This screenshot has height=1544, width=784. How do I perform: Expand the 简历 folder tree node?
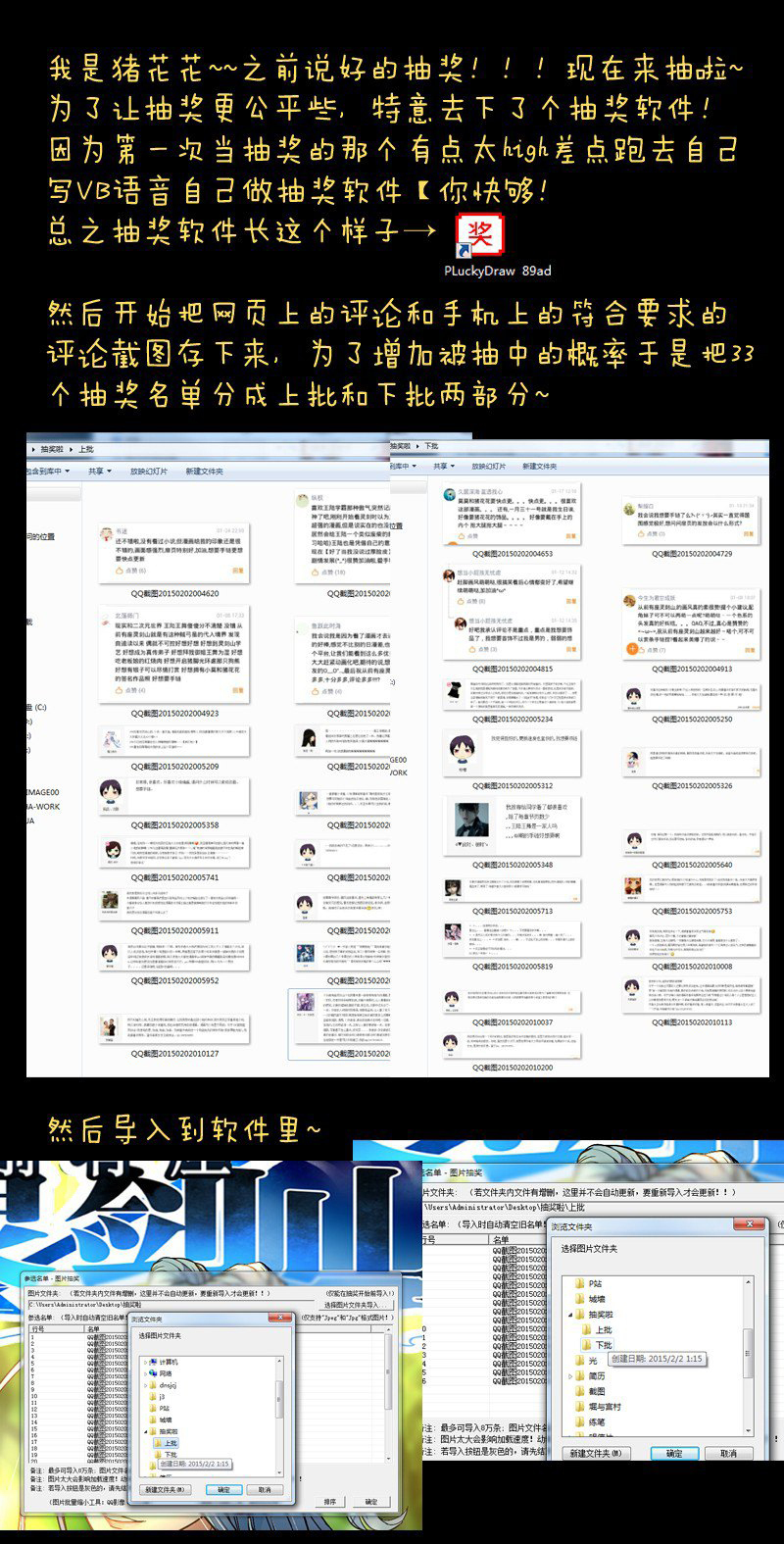coord(569,1375)
